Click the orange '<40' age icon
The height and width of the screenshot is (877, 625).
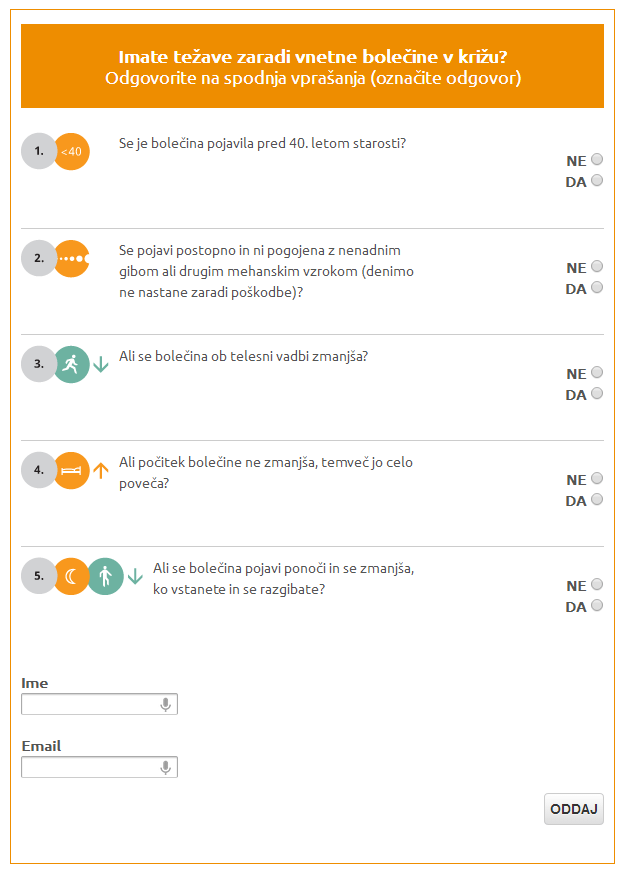[72, 151]
